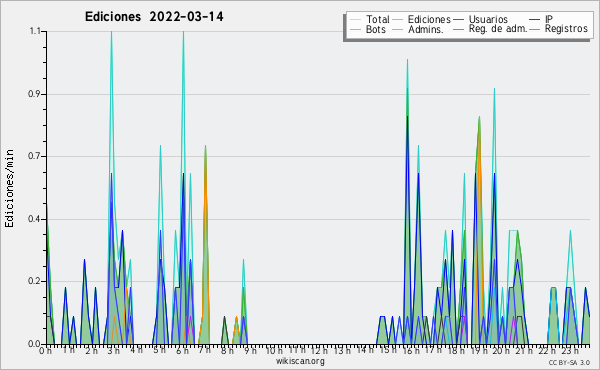Click the magenta Reg. de adm. legend line
The width and height of the screenshot is (600, 370).
click(458, 29)
